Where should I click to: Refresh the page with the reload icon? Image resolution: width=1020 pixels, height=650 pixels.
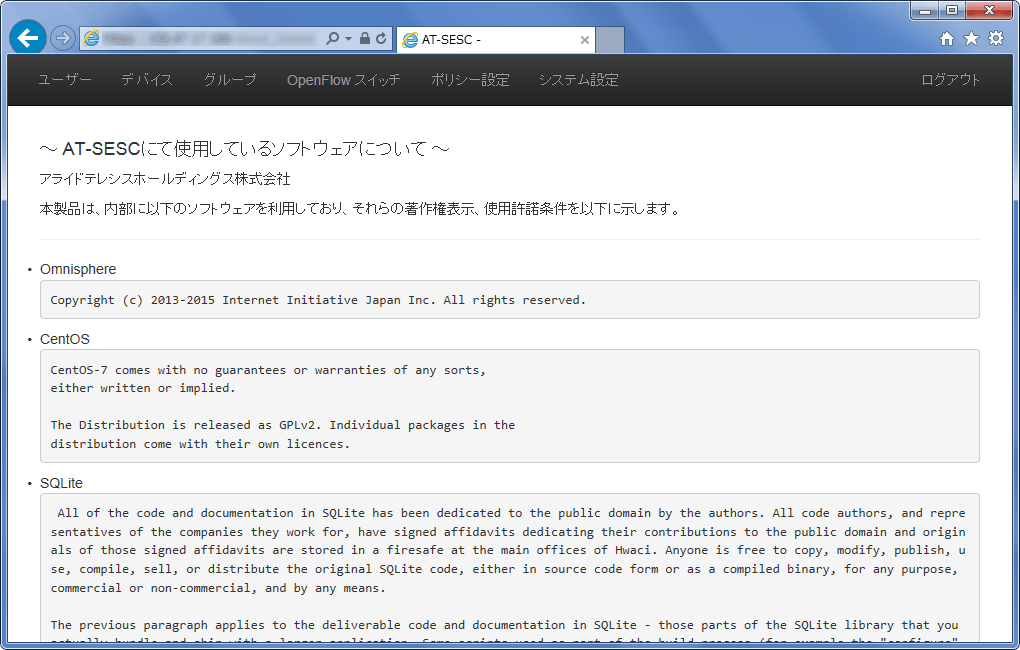pyautogui.click(x=381, y=38)
